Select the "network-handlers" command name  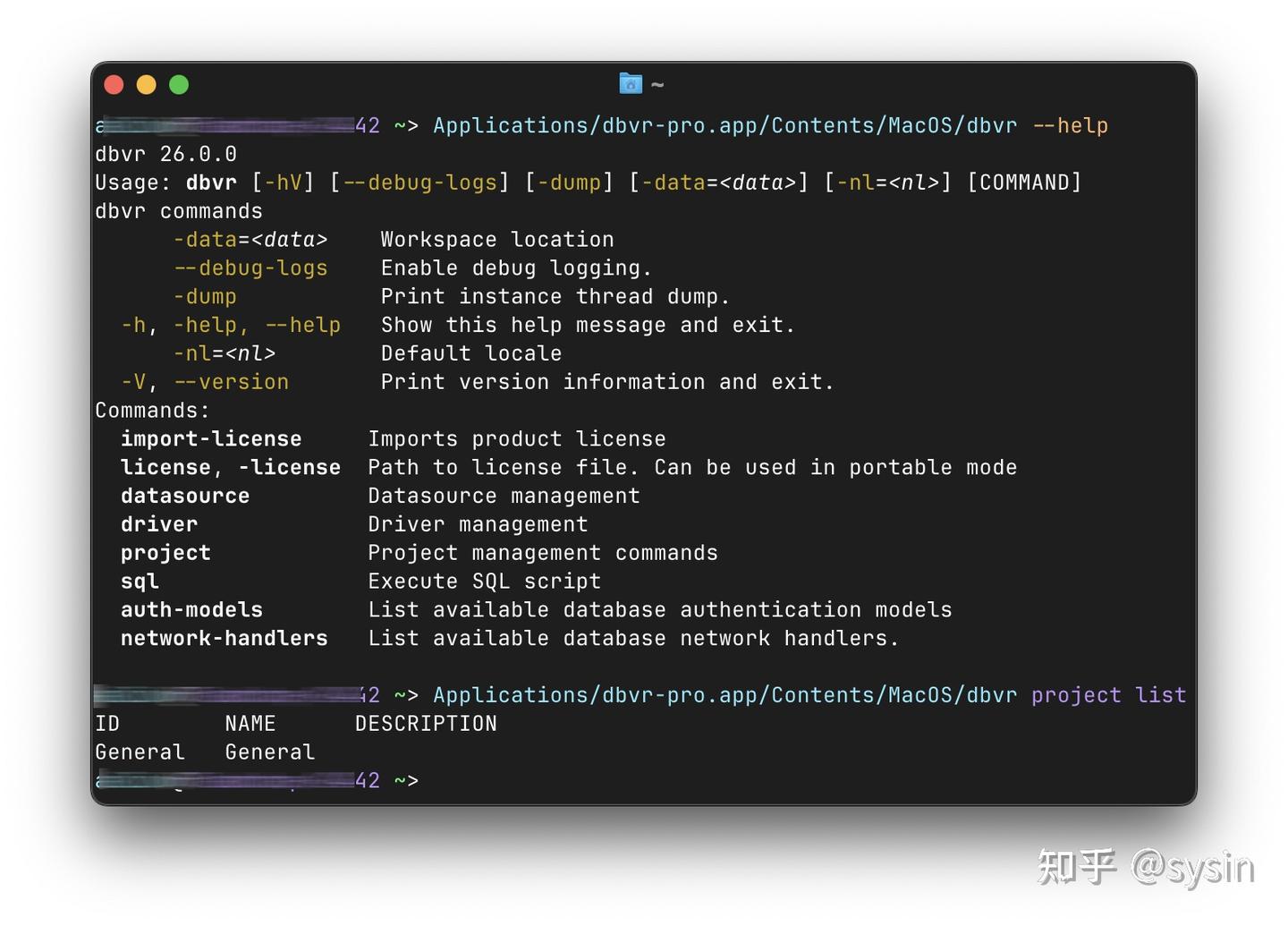tap(225, 638)
